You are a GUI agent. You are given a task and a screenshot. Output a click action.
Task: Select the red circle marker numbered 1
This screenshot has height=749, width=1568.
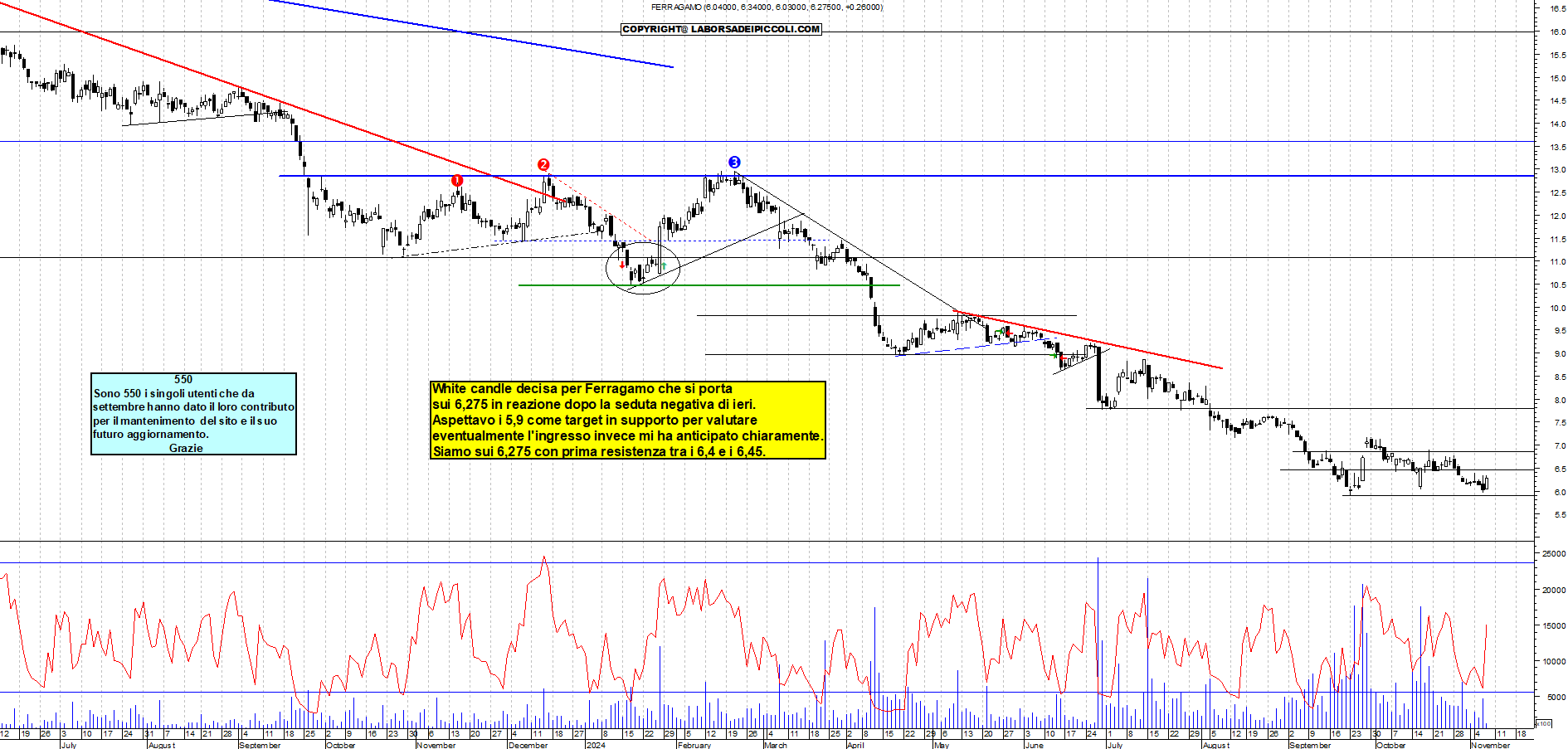(457, 180)
